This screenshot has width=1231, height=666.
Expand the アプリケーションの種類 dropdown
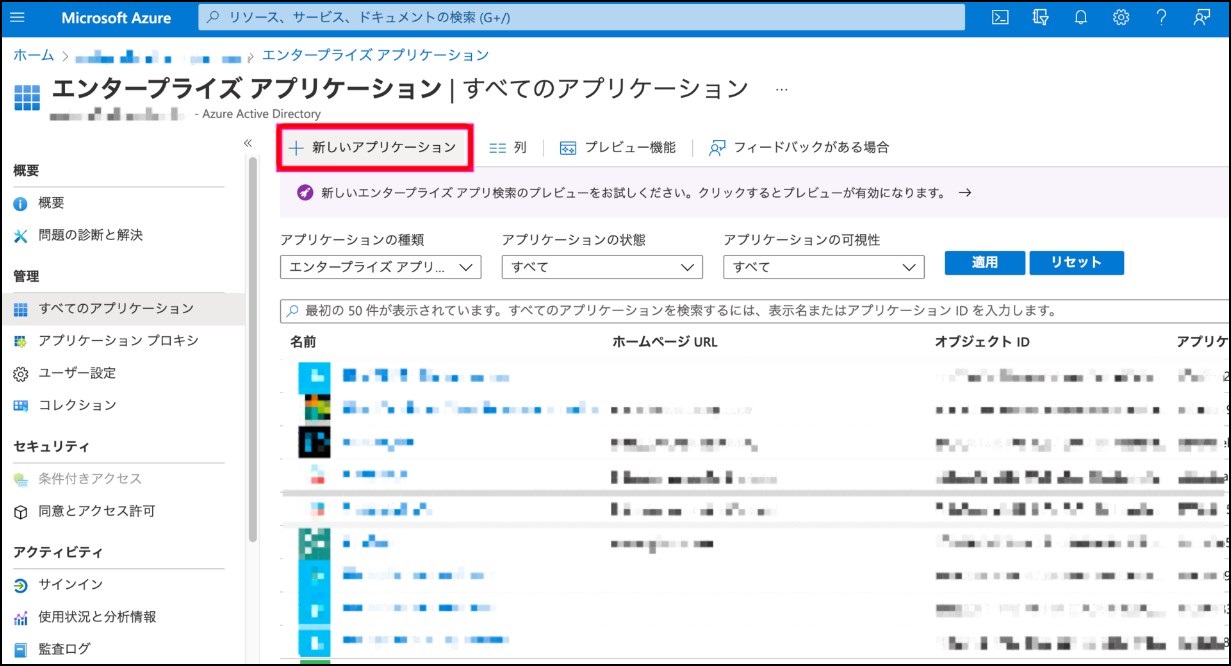click(x=381, y=267)
